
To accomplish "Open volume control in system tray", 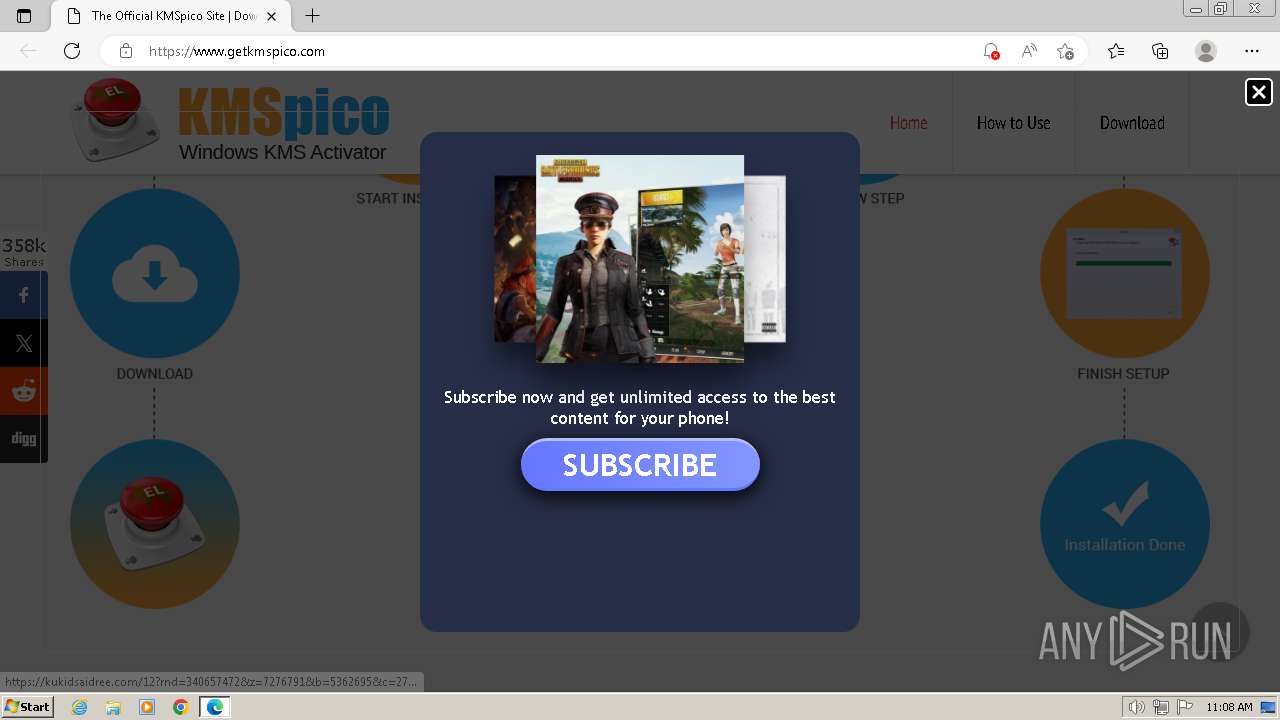I will (1137, 707).
